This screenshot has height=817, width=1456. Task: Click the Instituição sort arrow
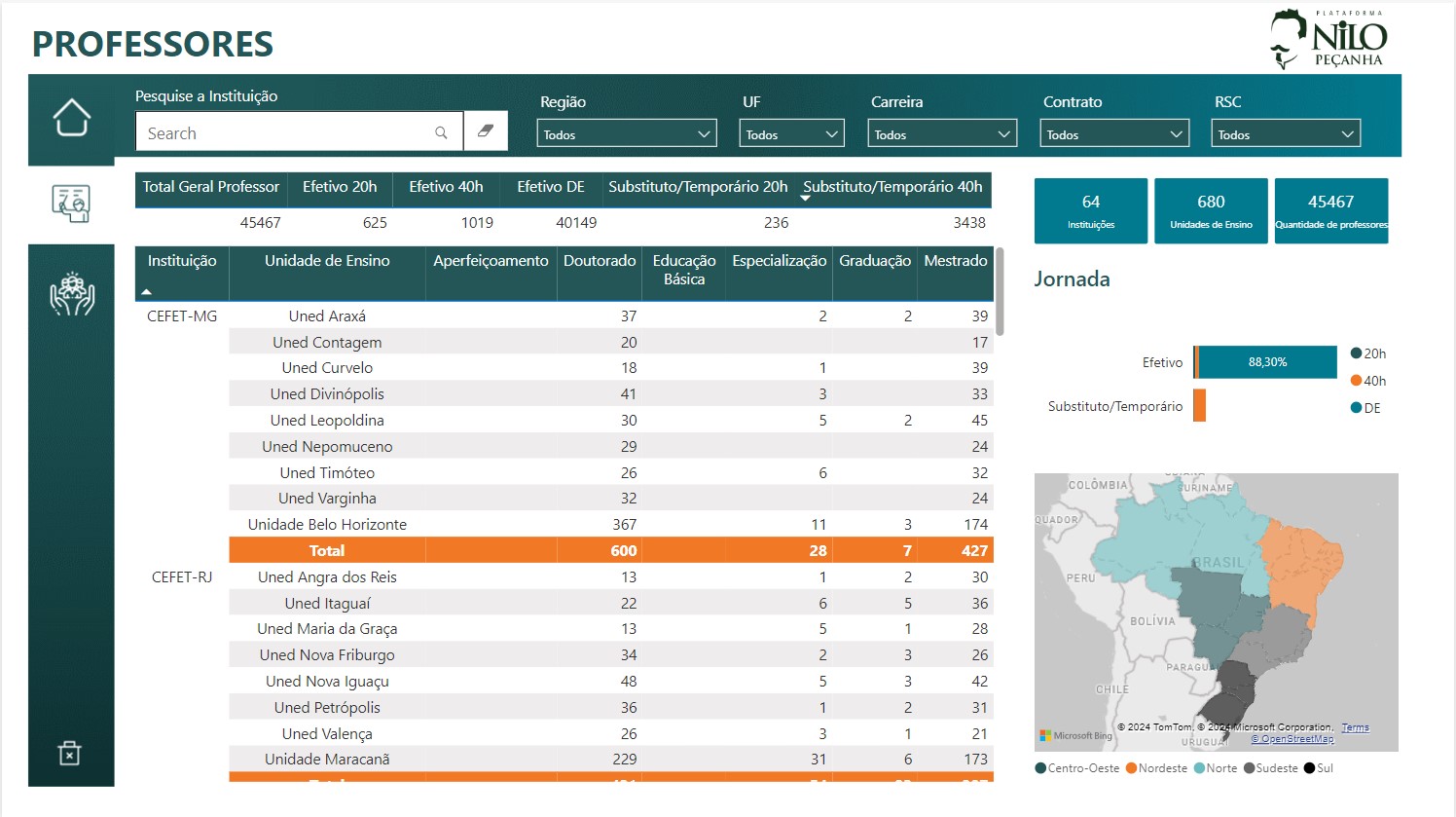point(147,291)
